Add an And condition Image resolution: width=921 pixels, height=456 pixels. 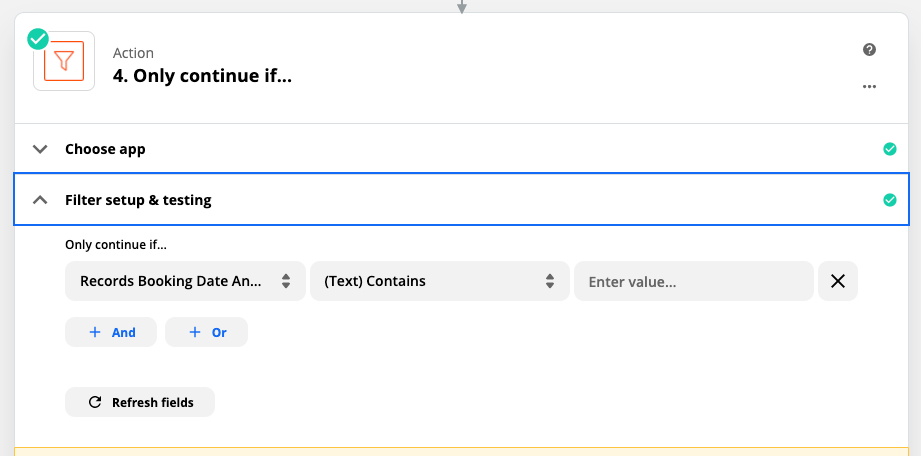pos(111,332)
